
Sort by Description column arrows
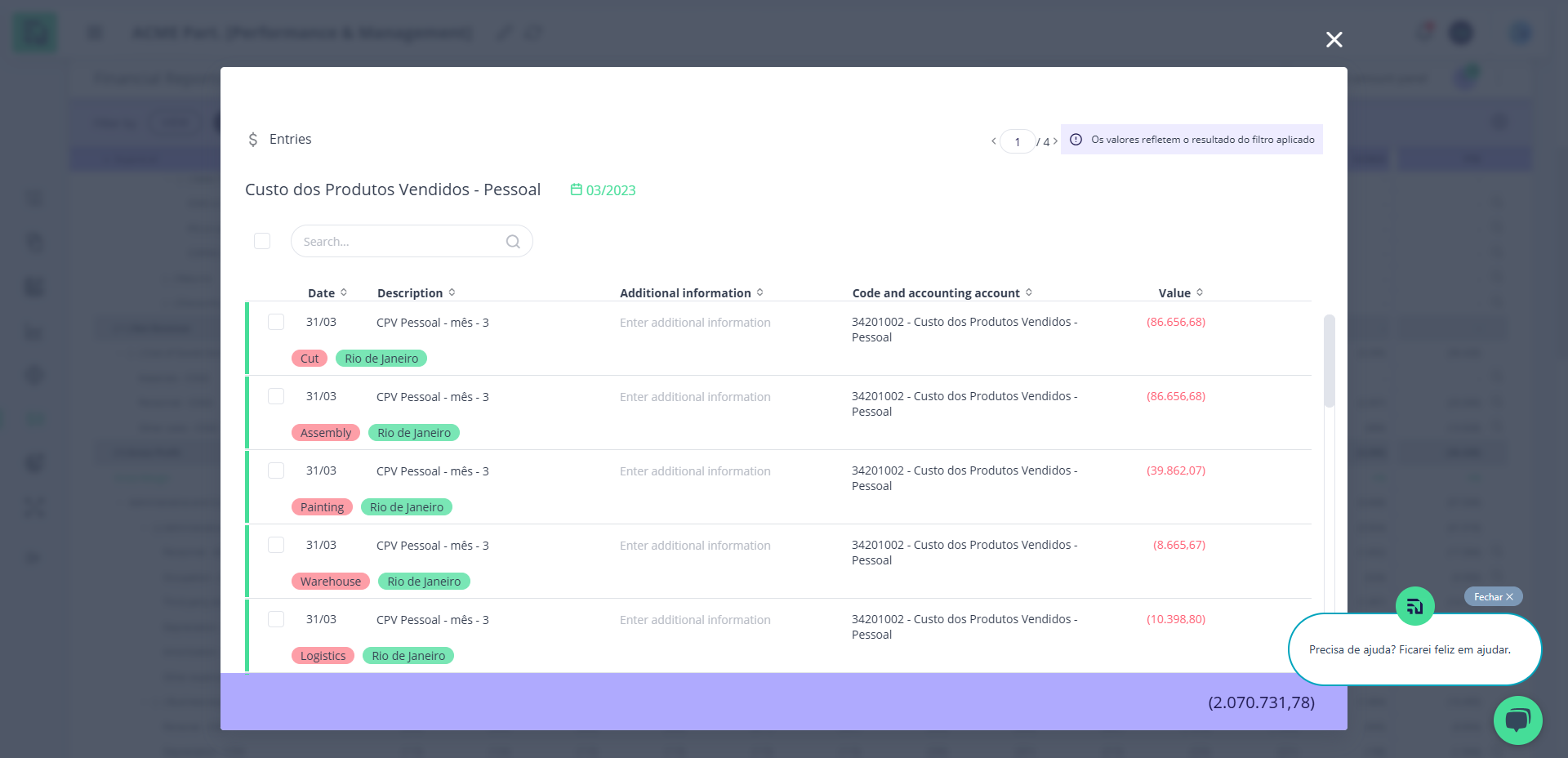pos(452,292)
